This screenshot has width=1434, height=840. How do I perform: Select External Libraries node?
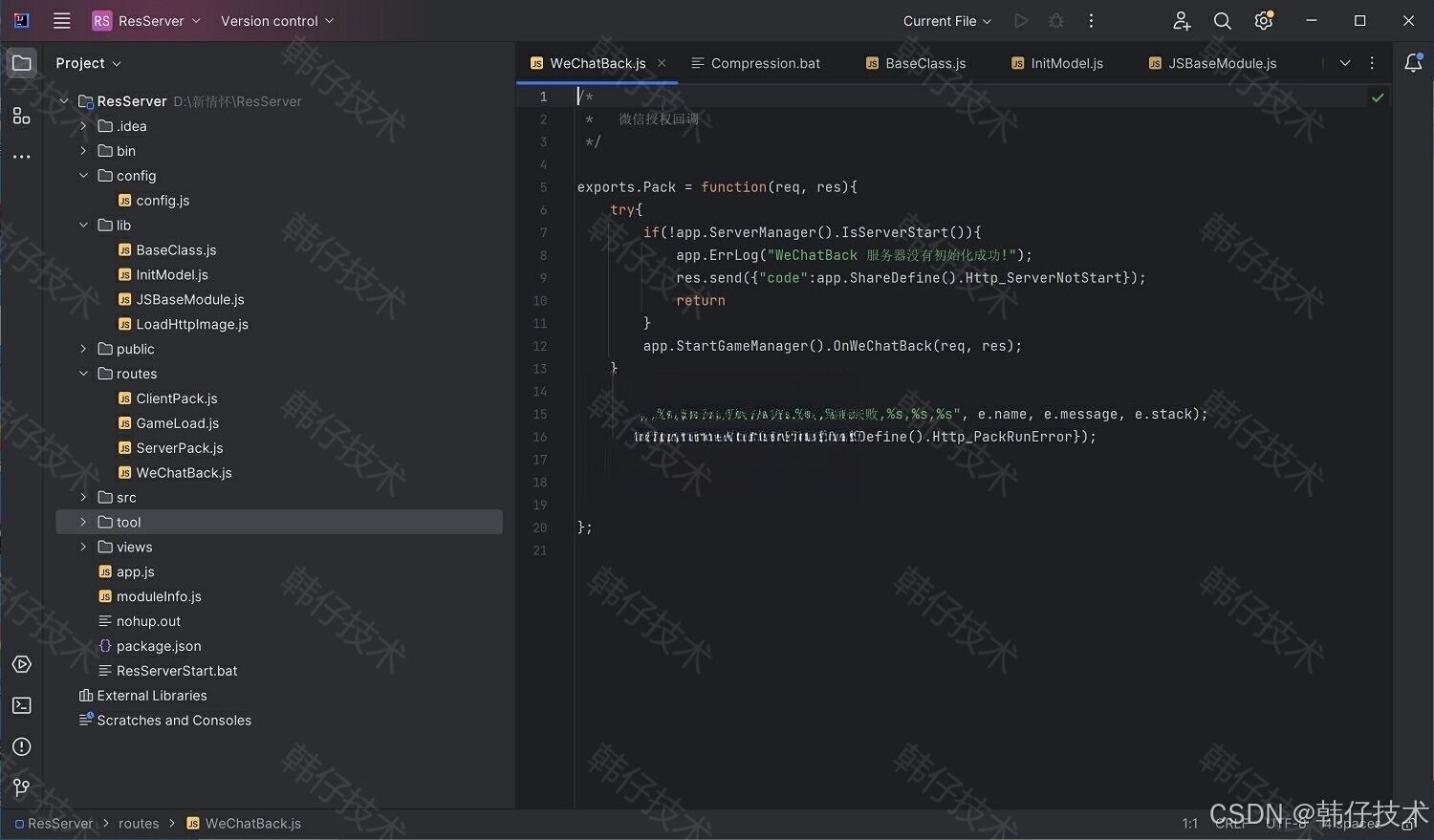click(x=142, y=696)
